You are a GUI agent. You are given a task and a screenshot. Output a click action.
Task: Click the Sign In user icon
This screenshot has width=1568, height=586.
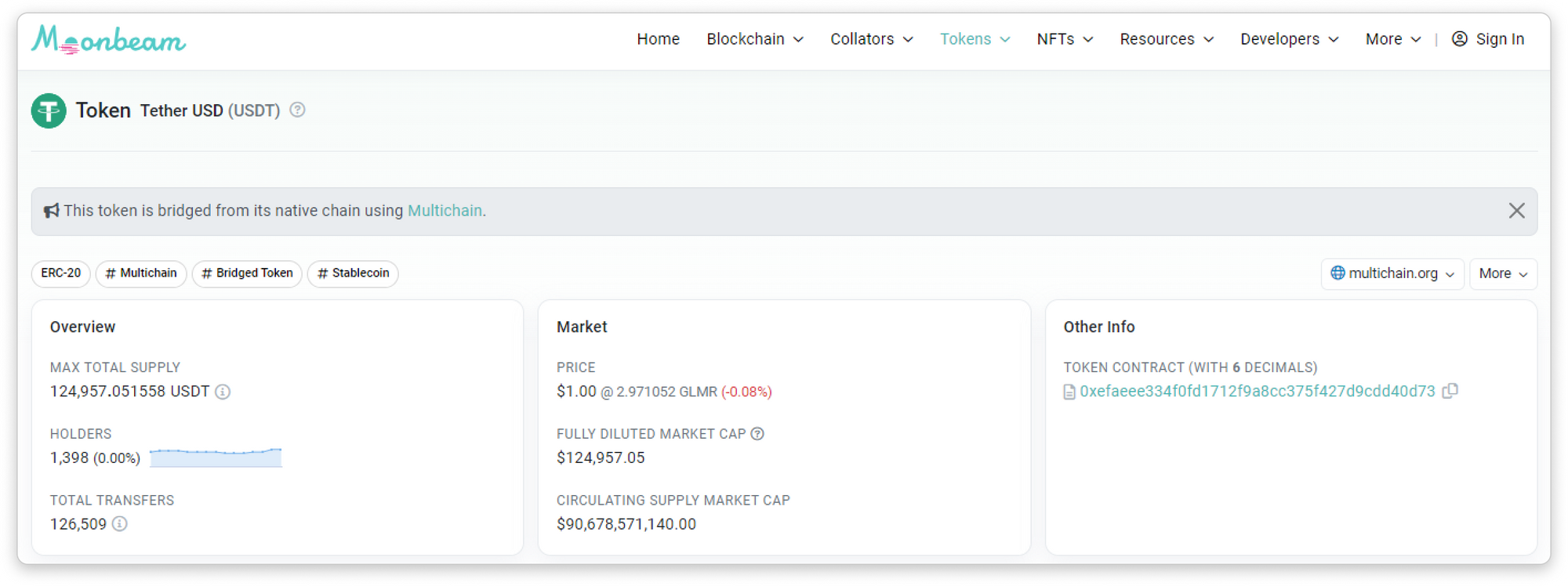[1459, 39]
